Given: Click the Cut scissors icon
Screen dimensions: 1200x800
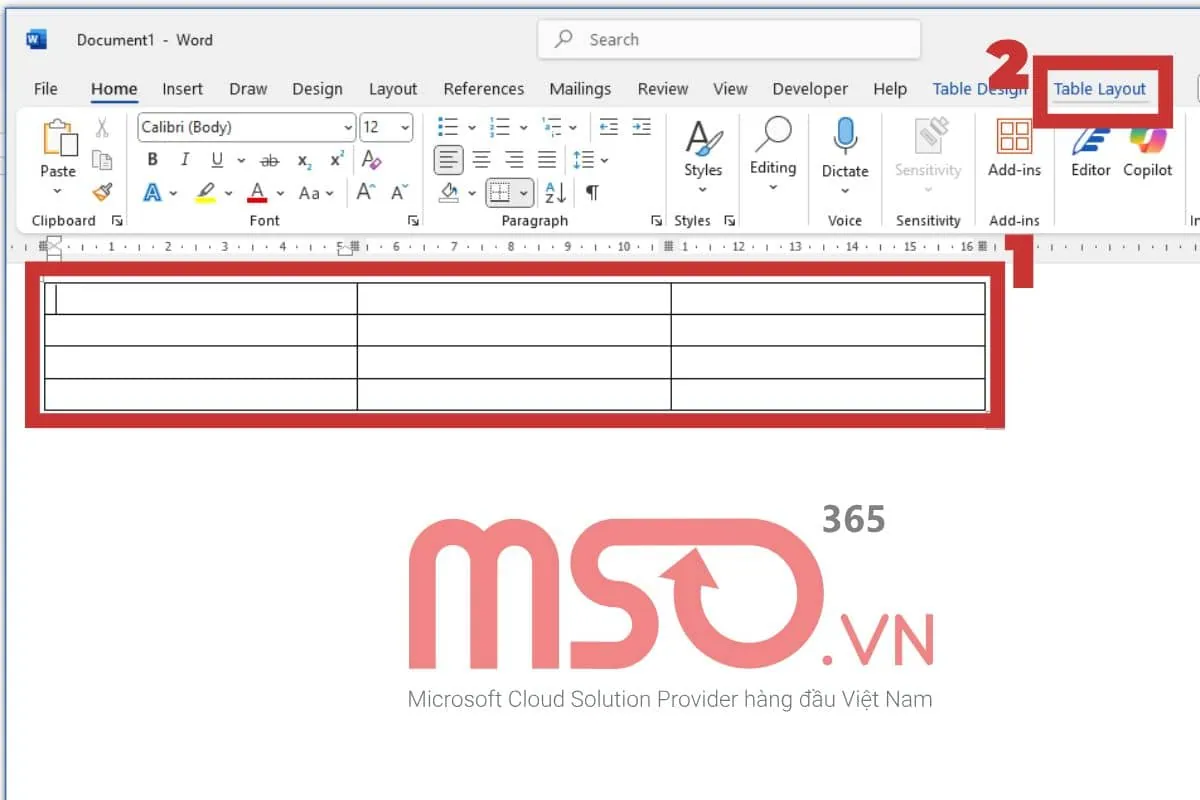Looking at the screenshot, I should (x=101, y=128).
